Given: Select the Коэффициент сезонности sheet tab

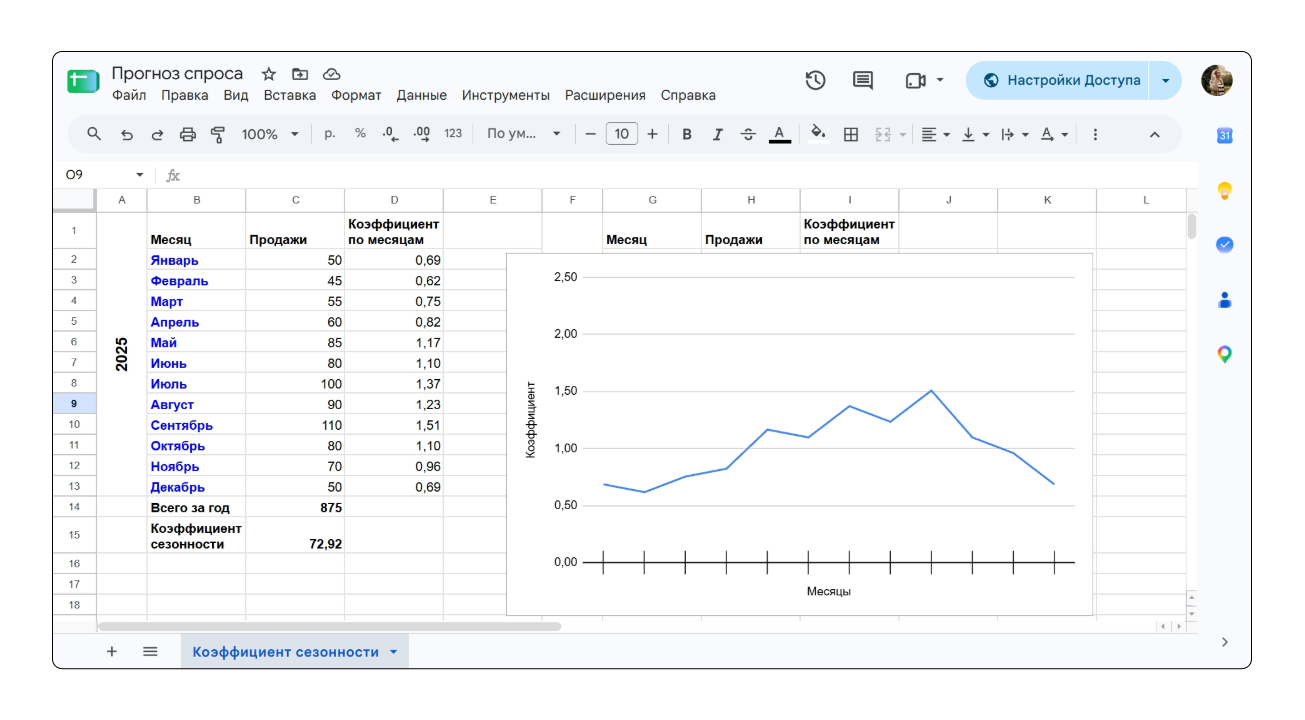Looking at the screenshot, I should [295, 652].
